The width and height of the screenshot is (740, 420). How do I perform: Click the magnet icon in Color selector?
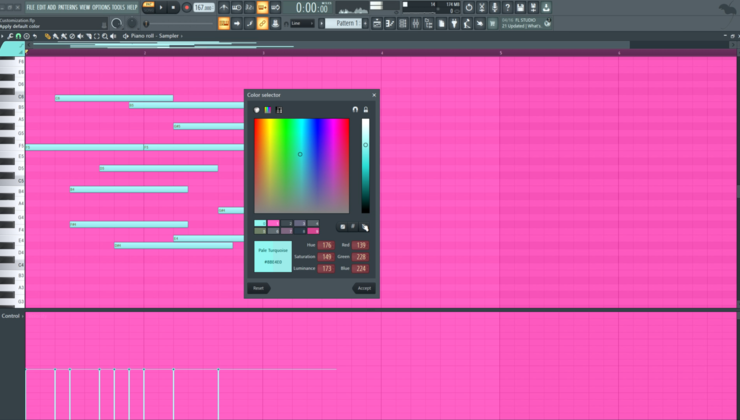pos(355,110)
